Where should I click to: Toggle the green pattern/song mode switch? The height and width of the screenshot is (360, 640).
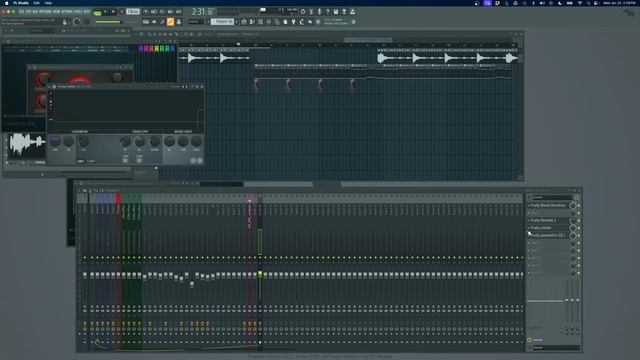pyautogui.click(x=98, y=13)
